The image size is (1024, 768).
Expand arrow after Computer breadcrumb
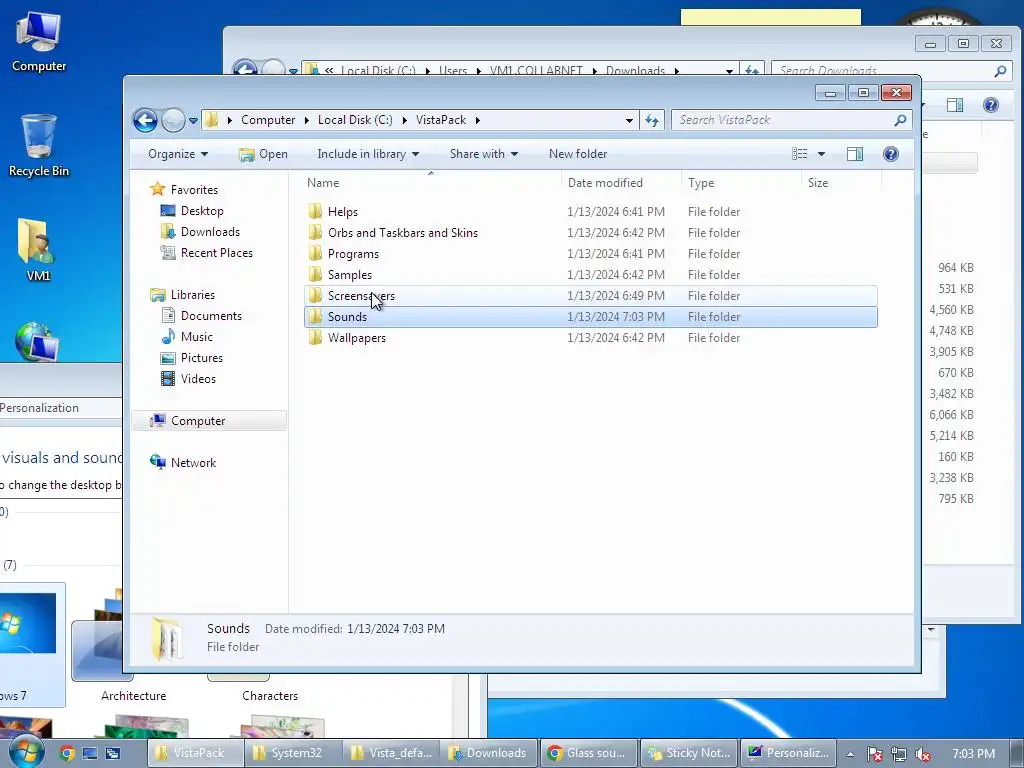(x=306, y=120)
